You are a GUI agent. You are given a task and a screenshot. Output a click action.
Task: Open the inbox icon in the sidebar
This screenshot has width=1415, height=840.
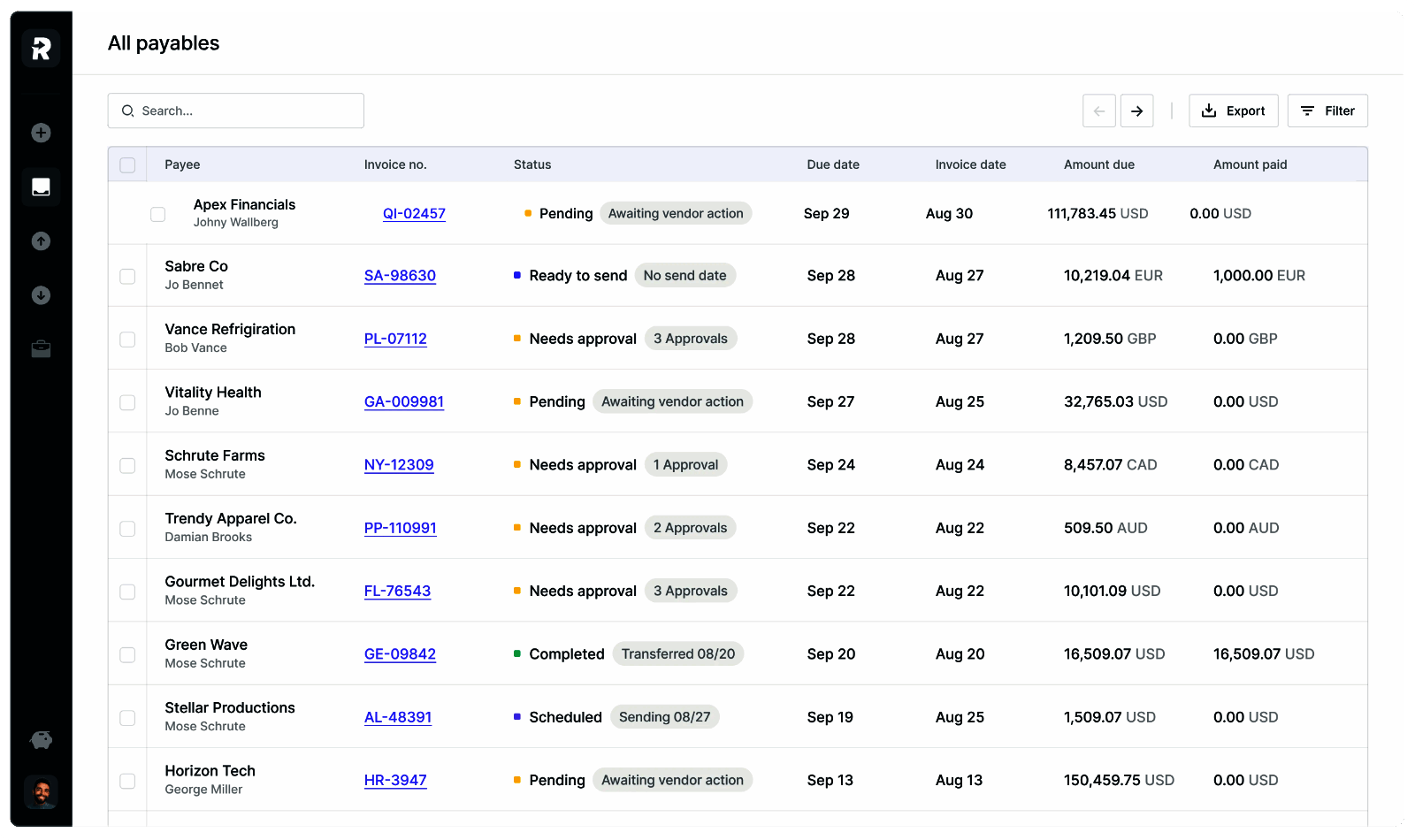coord(41,187)
